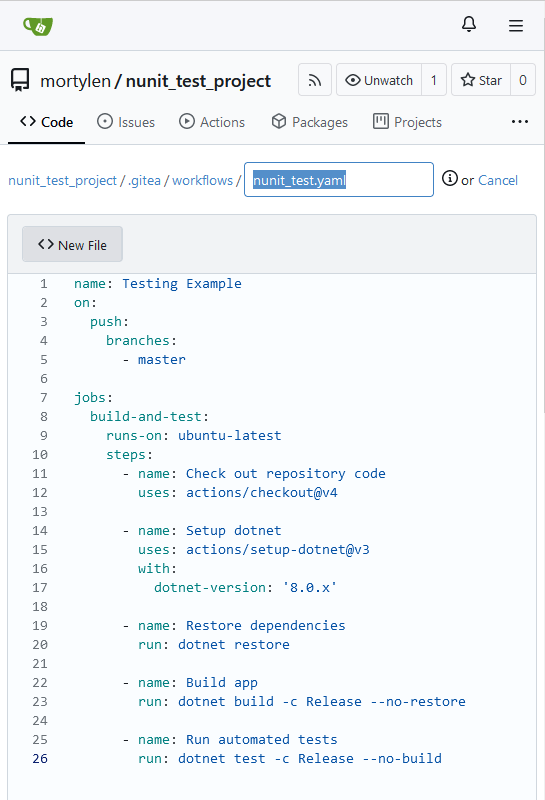This screenshot has width=545, height=800.
Task: Switch to the Code tab
Action: tap(46, 122)
